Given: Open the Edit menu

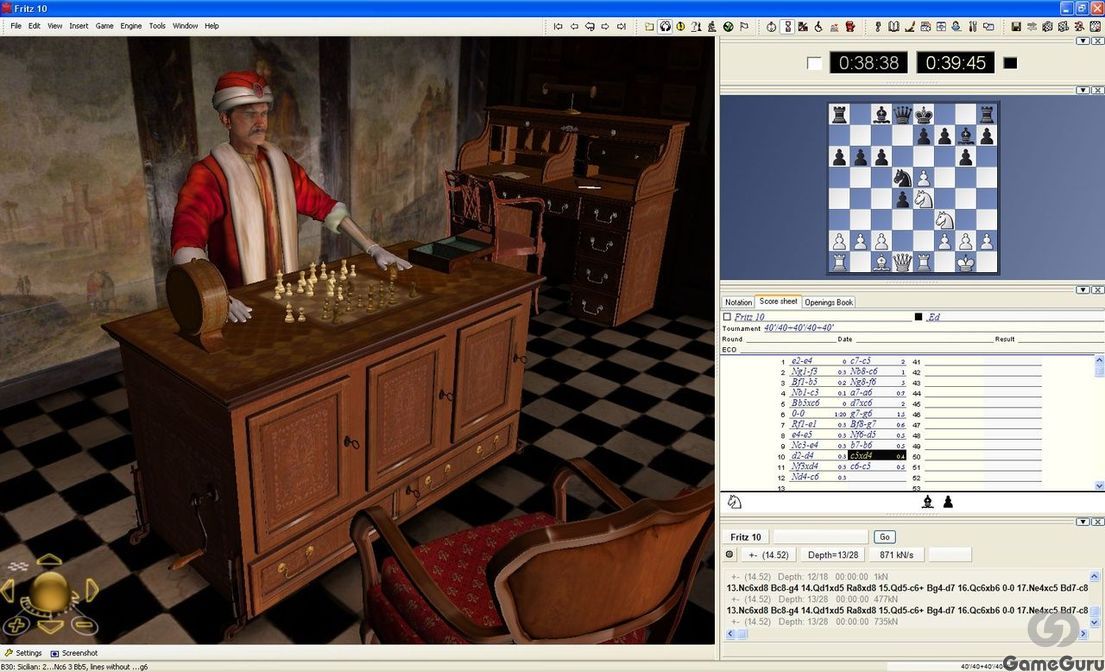Looking at the screenshot, I should click(x=34, y=26).
